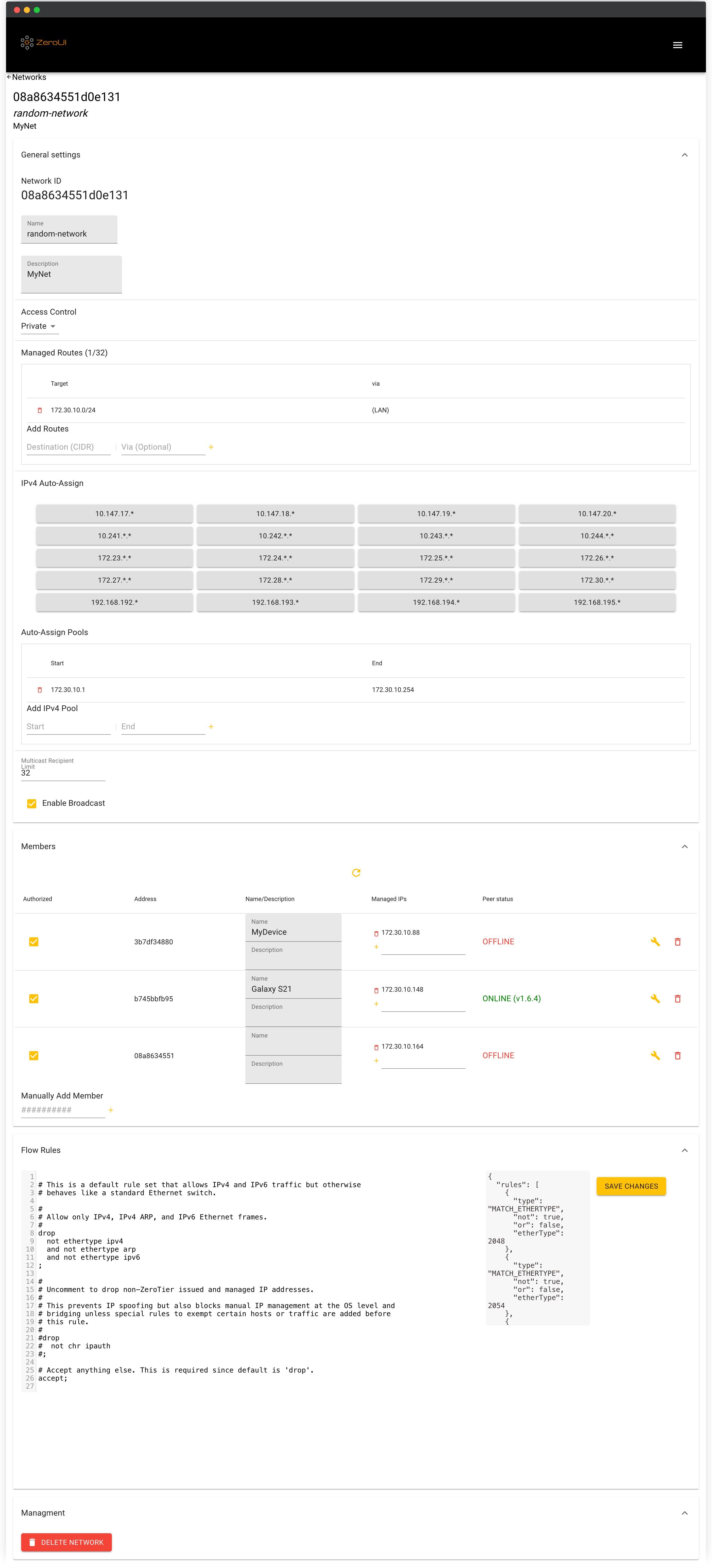
Task: Toggle Enable Broadcast checkbox
Action: coord(32,804)
